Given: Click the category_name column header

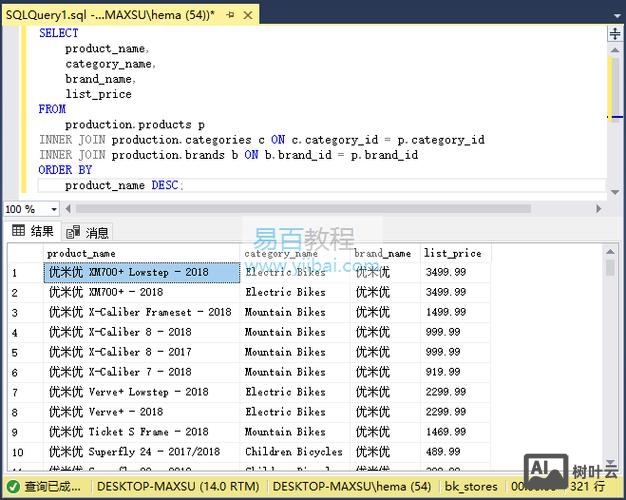Looking at the screenshot, I should coord(295,253).
